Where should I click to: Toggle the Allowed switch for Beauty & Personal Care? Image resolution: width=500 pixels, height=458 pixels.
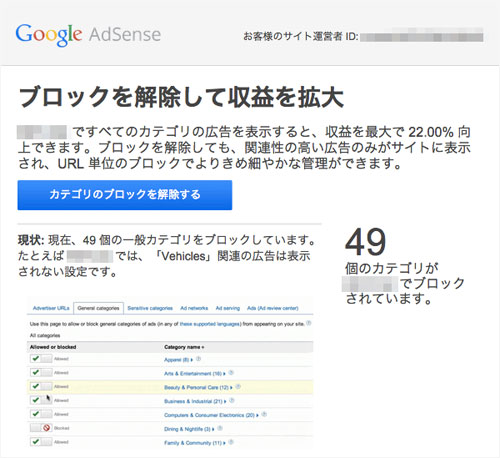[x=41, y=386]
